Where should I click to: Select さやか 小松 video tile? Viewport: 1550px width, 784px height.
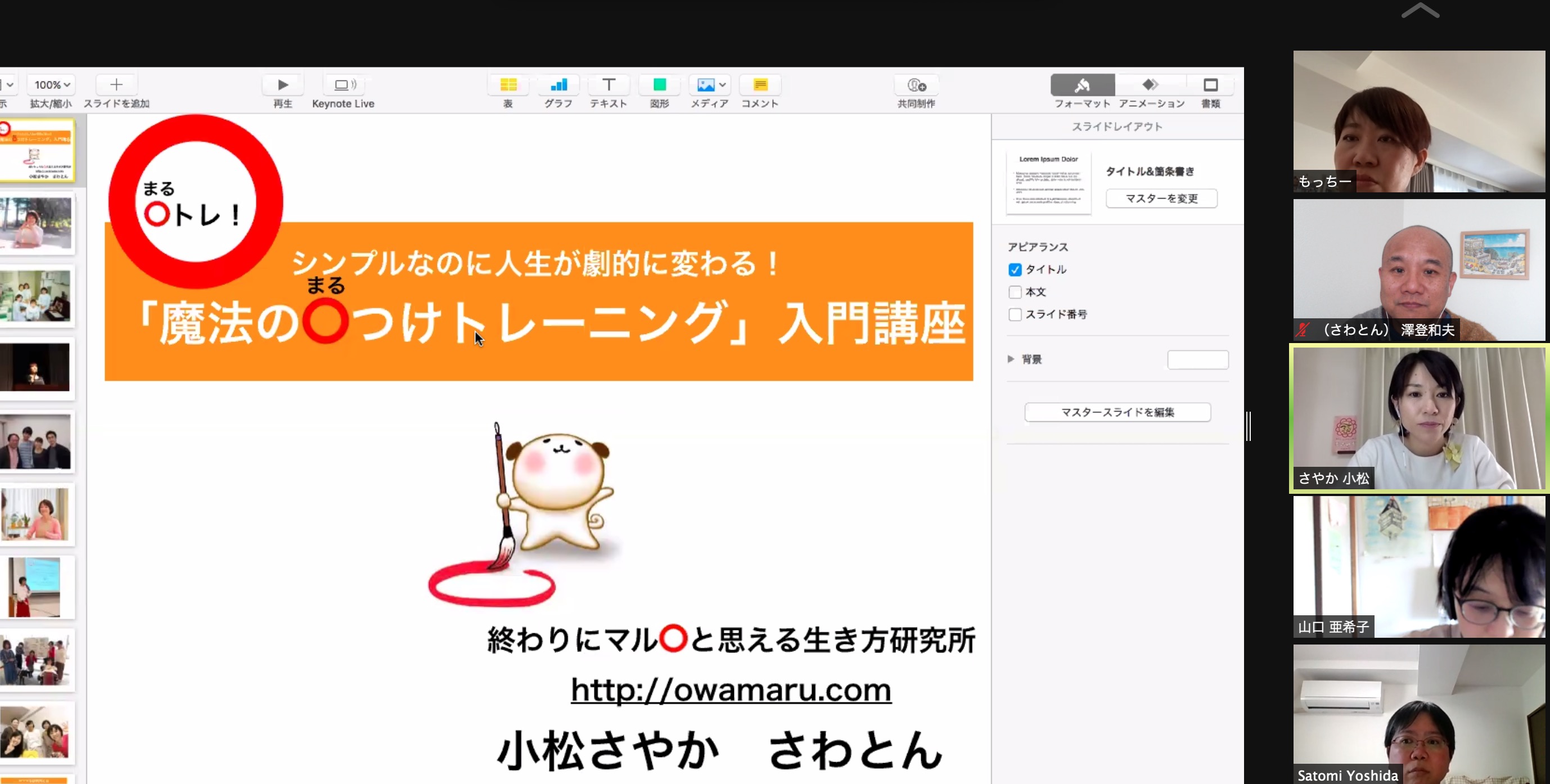1419,419
